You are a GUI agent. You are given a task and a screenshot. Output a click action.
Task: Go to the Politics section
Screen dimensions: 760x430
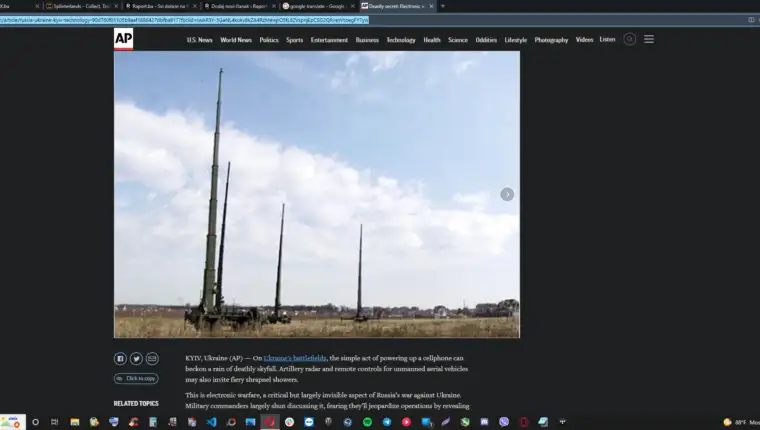[x=269, y=40]
